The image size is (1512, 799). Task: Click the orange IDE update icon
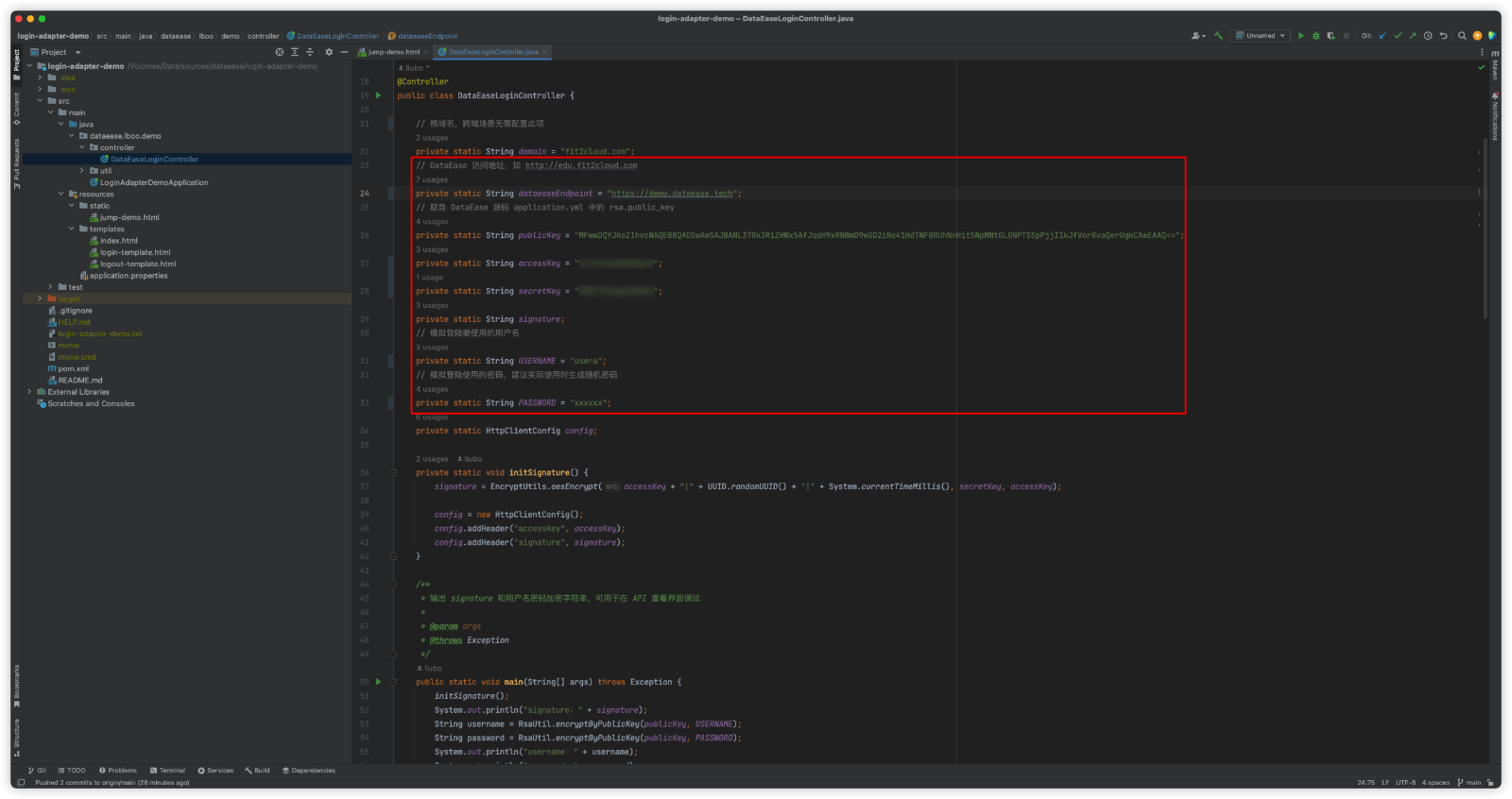click(1477, 36)
